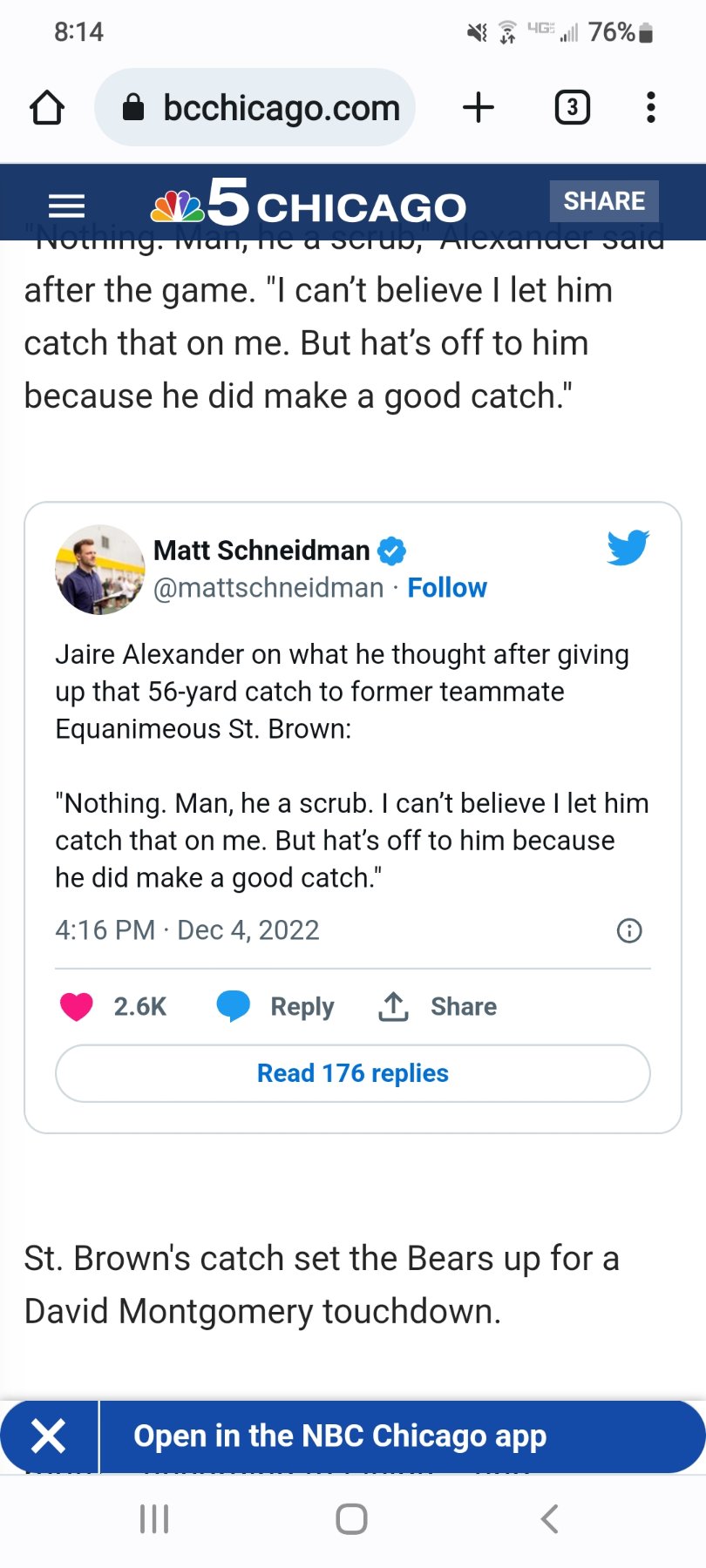Open Matt Schneidman's profile picture
Image resolution: width=706 pixels, height=1568 pixels.
[99, 570]
